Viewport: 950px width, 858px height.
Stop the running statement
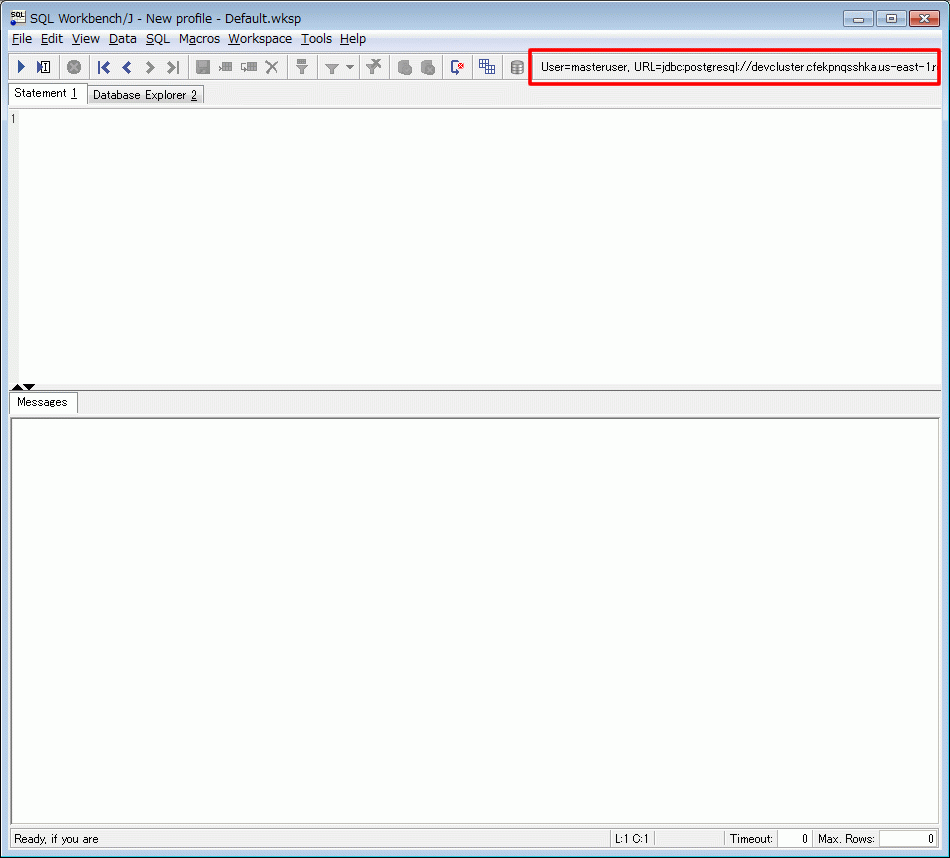[74, 67]
